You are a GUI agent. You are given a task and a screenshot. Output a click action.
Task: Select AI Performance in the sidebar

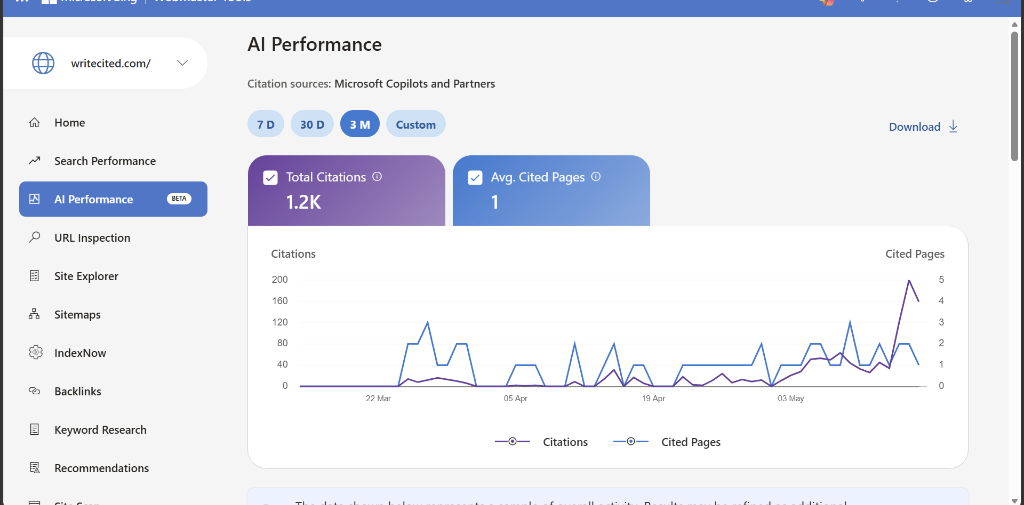[x=113, y=199]
